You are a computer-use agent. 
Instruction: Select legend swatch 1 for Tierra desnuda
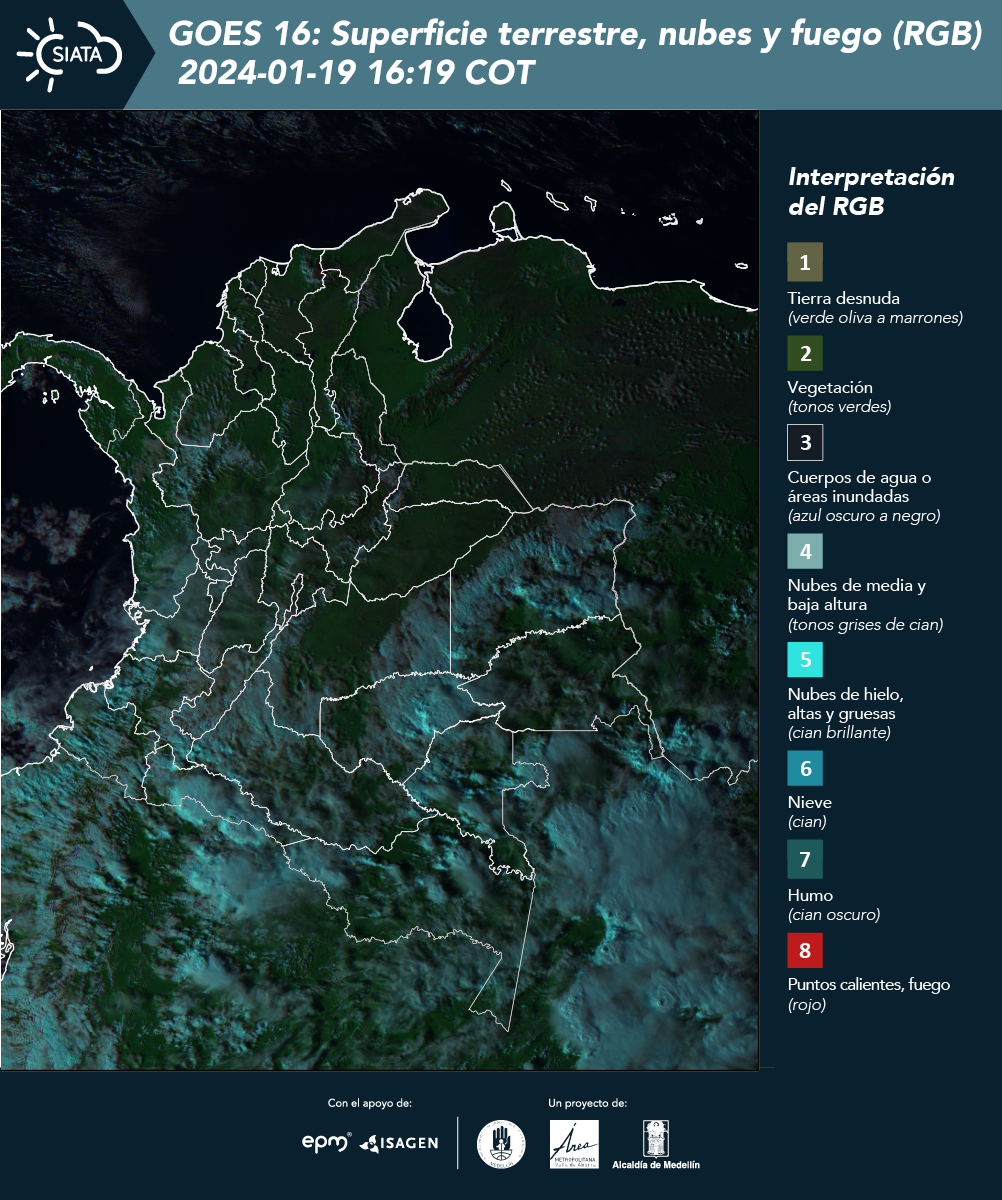click(x=805, y=262)
